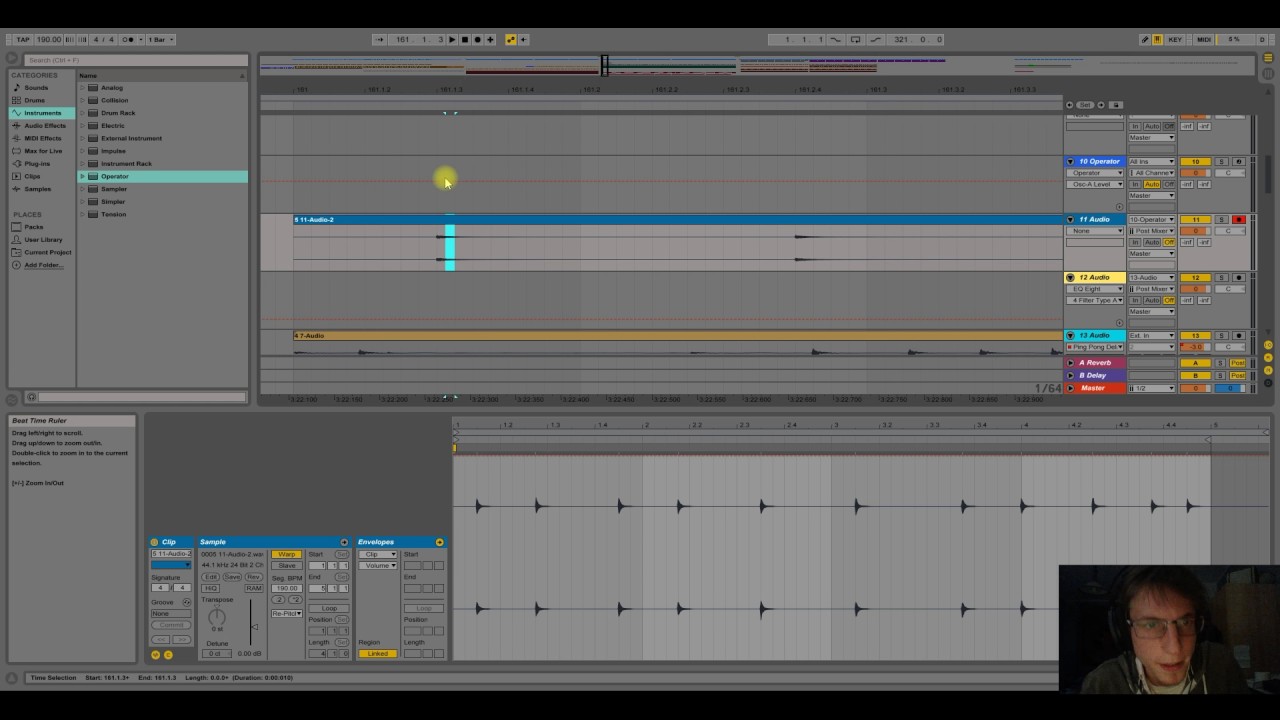This screenshot has height=720, width=1280.
Task: Click the sample Edit button
Action: coord(210,577)
